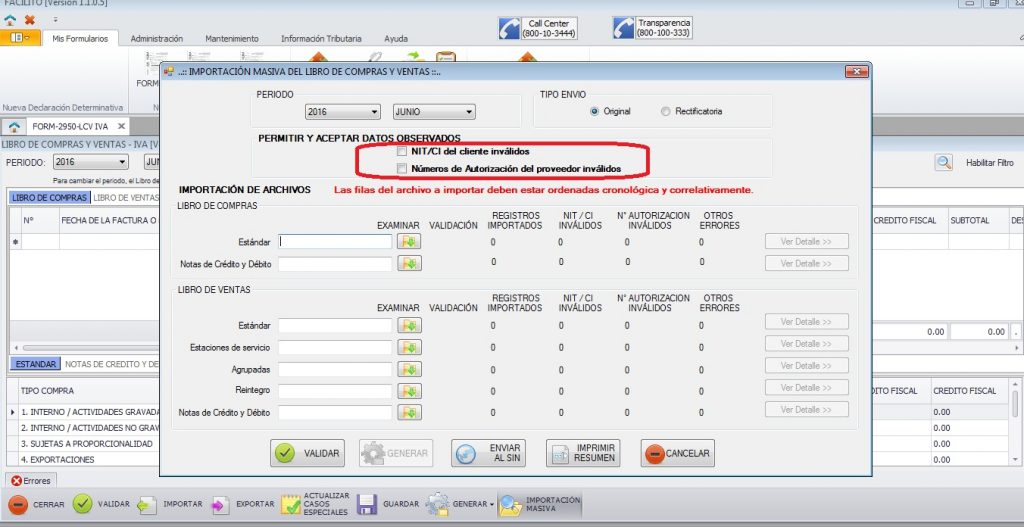Click vertical scrollbar of TIPO COMPRA grid
The width and height of the screenshot is (1024, 527).
coord(1015,424)
